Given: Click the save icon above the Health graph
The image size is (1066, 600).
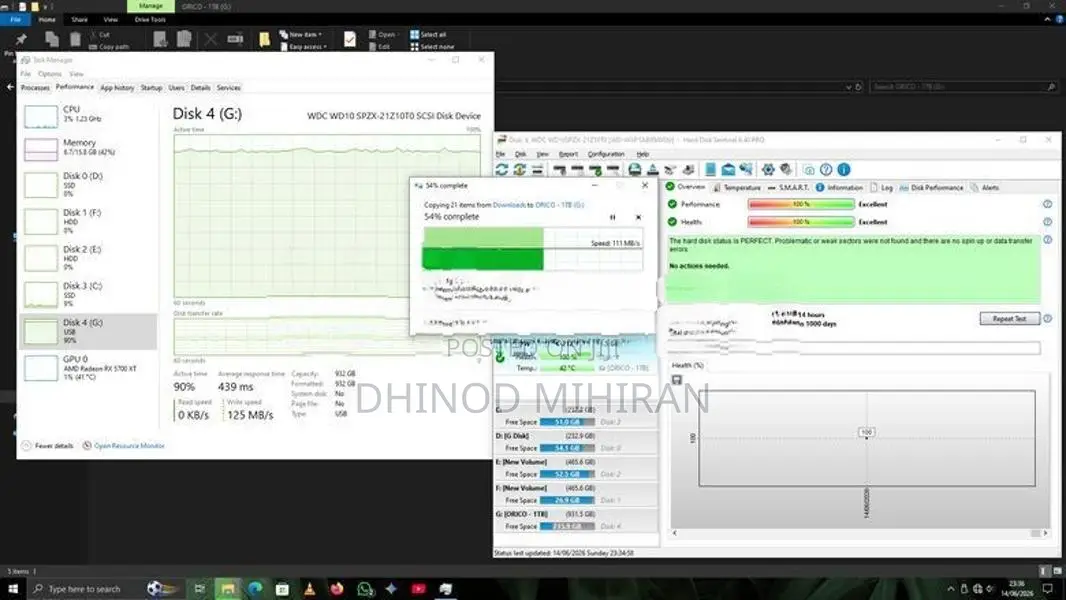Looking at the screenshot, I should [676, 380].
